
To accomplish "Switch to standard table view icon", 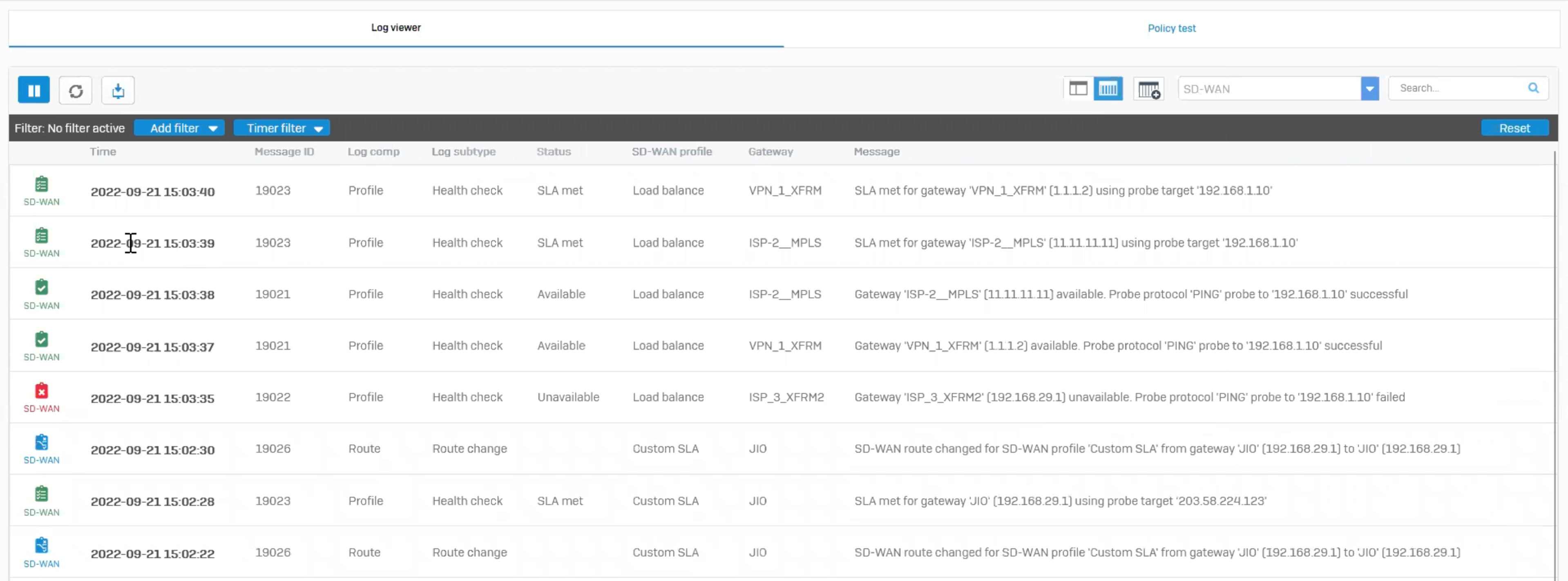I will pyautogui.click(x=1077, y=89).
